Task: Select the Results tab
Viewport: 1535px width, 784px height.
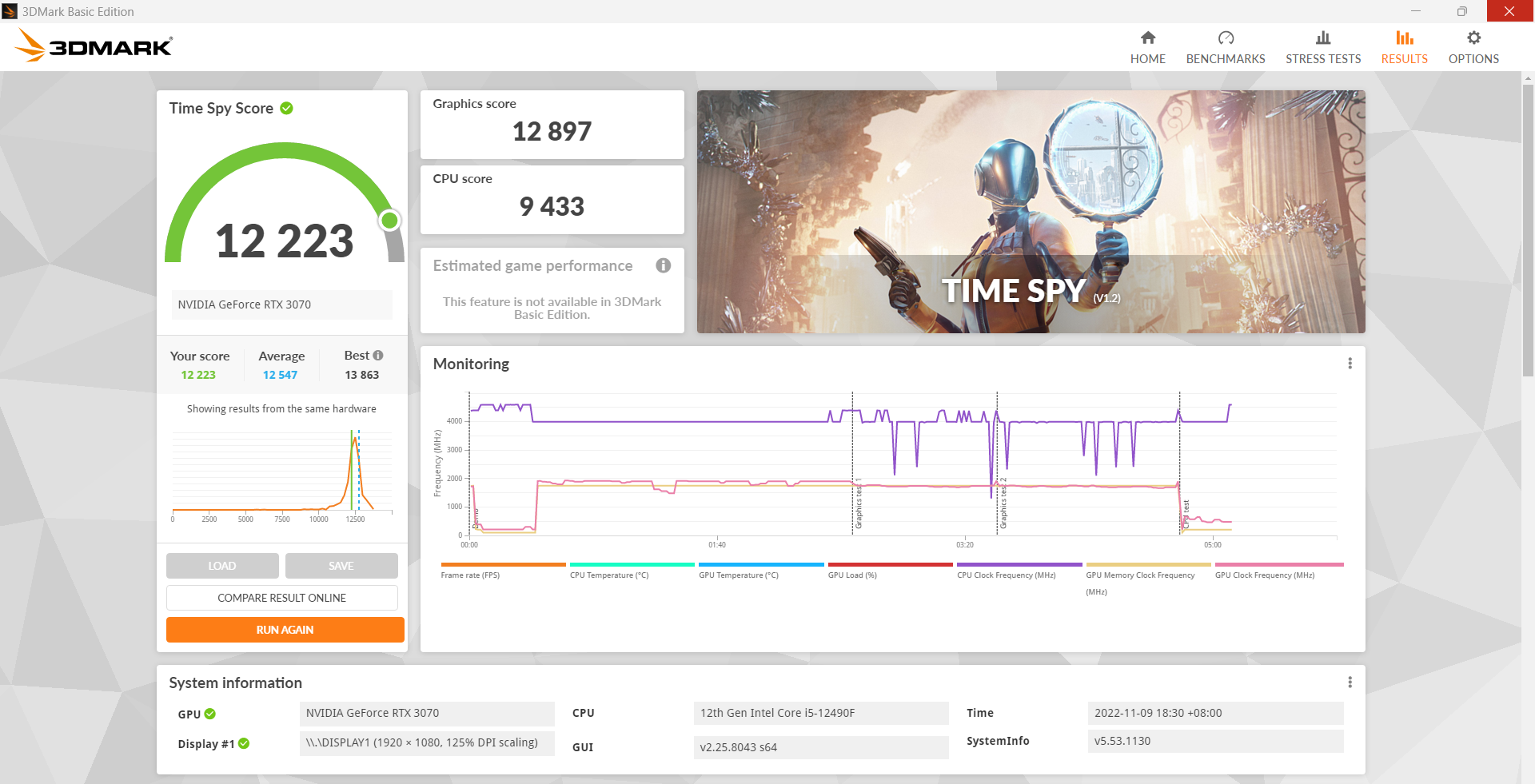Action: [1404, 48]
